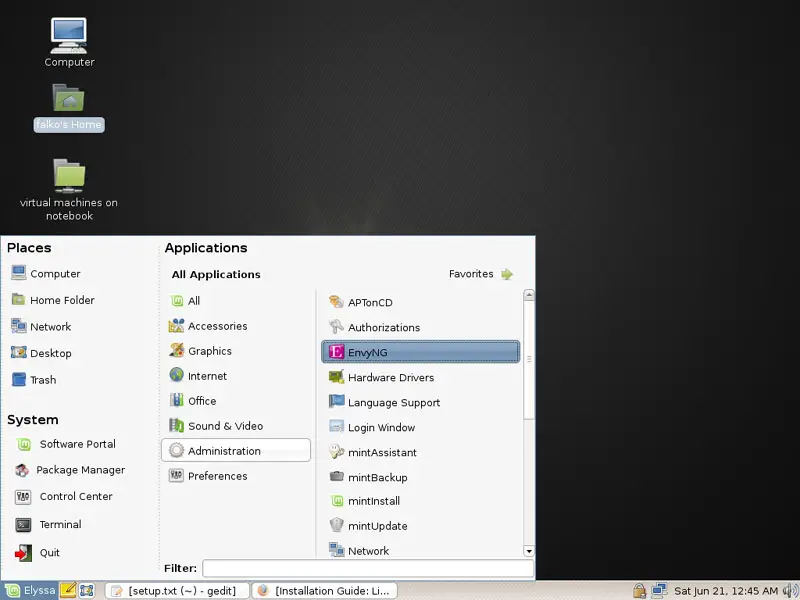Click the lock icon in system tray
Viewport: 800px width, 600px height.
point(639,591)
